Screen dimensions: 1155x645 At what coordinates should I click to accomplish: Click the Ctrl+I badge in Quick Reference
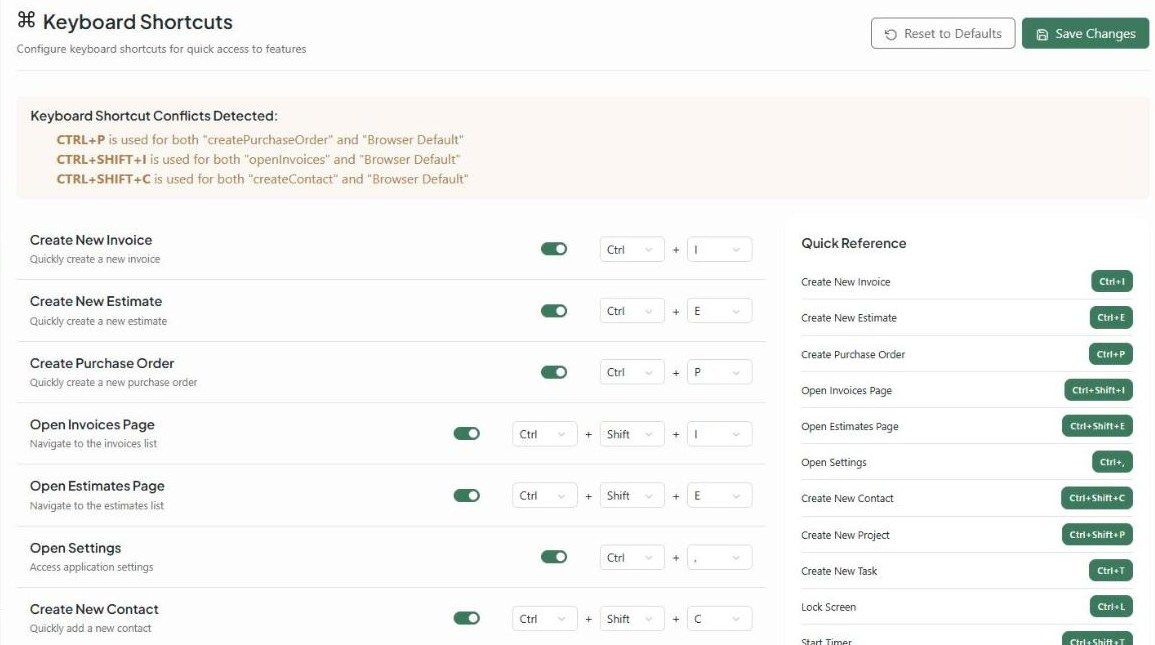(1112, 281)
